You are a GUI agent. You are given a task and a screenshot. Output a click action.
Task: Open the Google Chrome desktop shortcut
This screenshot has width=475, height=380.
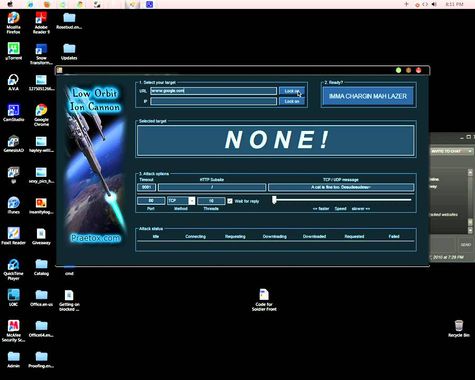click(41, 115)
